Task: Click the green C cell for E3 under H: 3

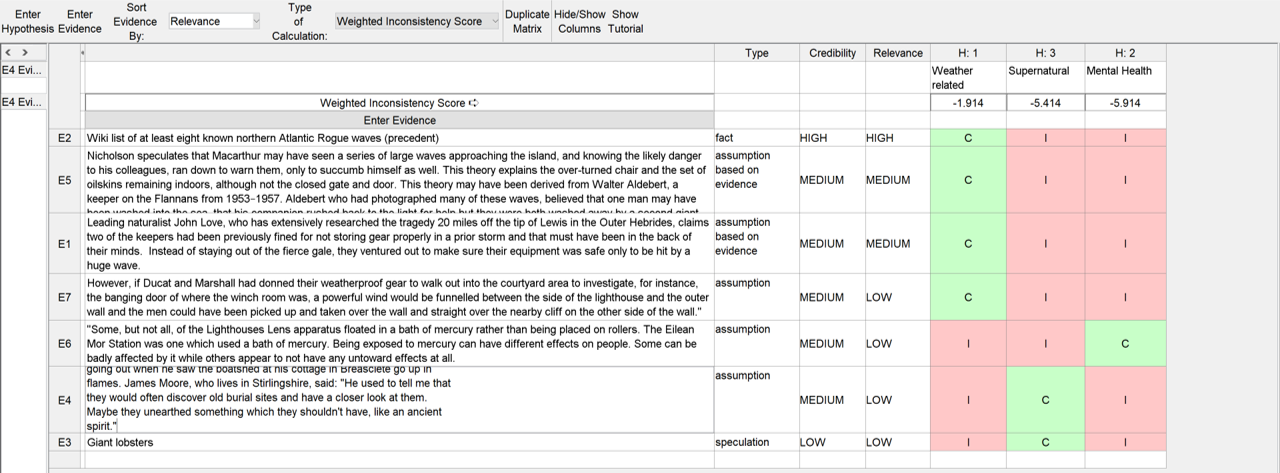Action: click(x=1045, y=442)
